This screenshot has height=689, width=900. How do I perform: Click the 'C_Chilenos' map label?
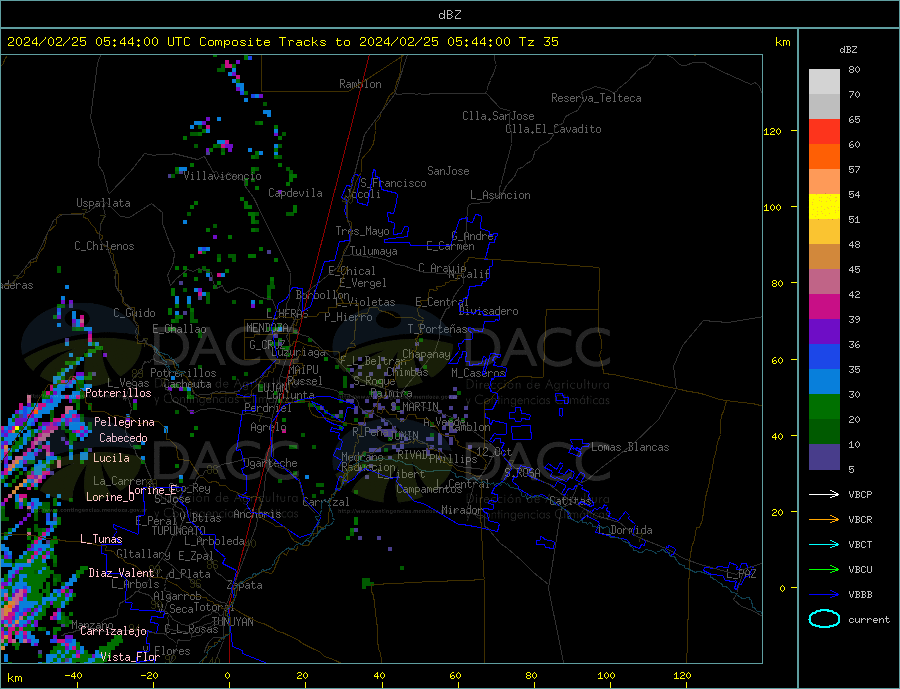pyautogui.click(x=104, y=246)
